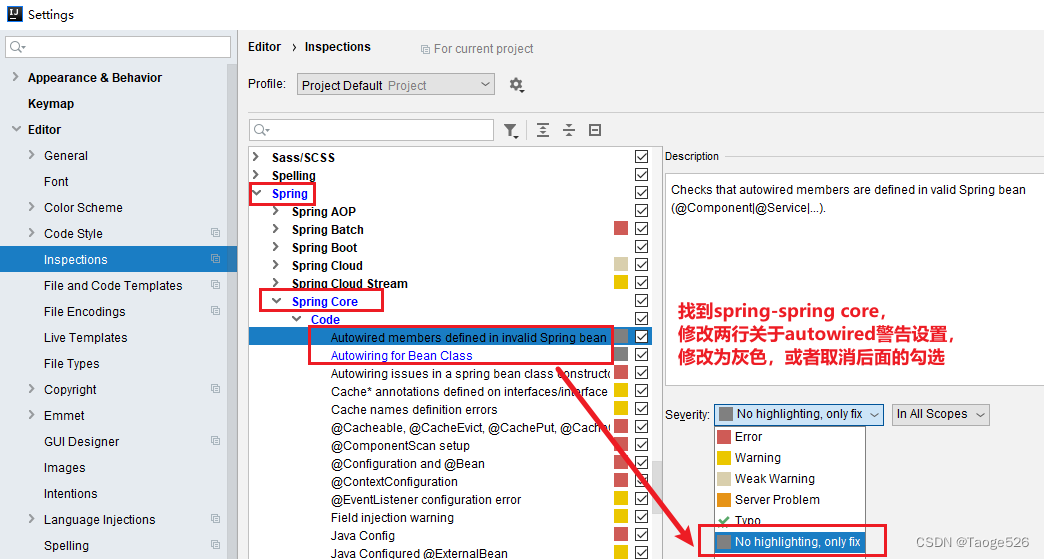Select Warning severity option
Image resolution: width=1044 pixels, height=559 pixels.
pos(790,458)
